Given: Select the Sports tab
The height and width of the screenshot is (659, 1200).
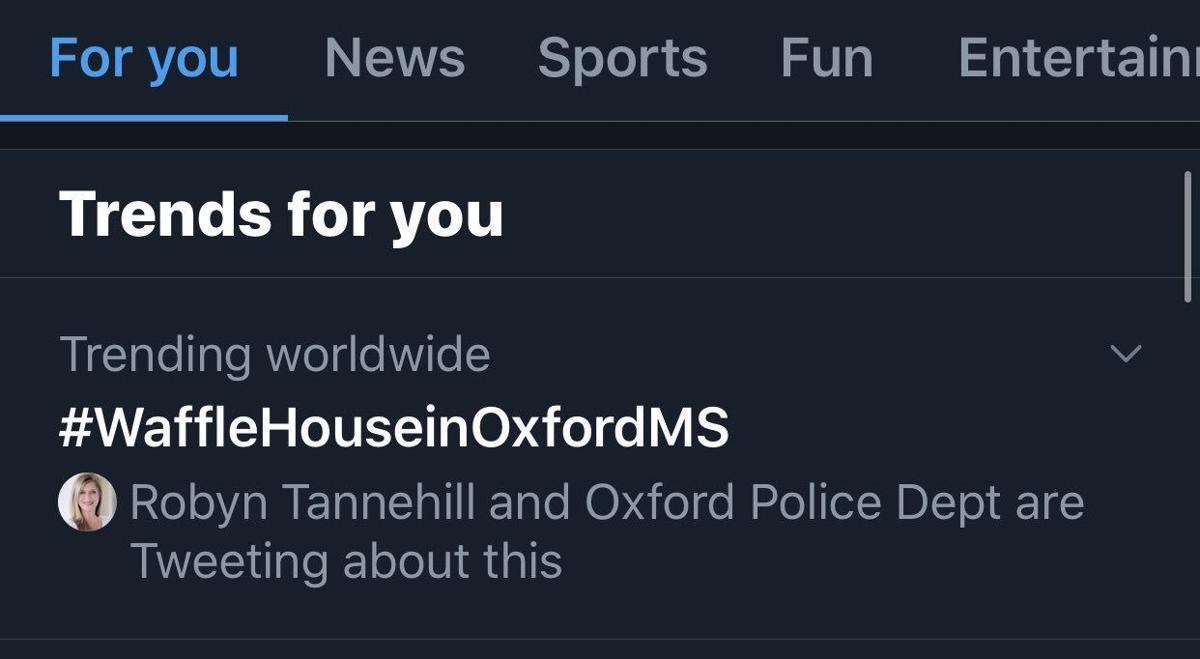Looking at the screenshot, I should (622, 57).
